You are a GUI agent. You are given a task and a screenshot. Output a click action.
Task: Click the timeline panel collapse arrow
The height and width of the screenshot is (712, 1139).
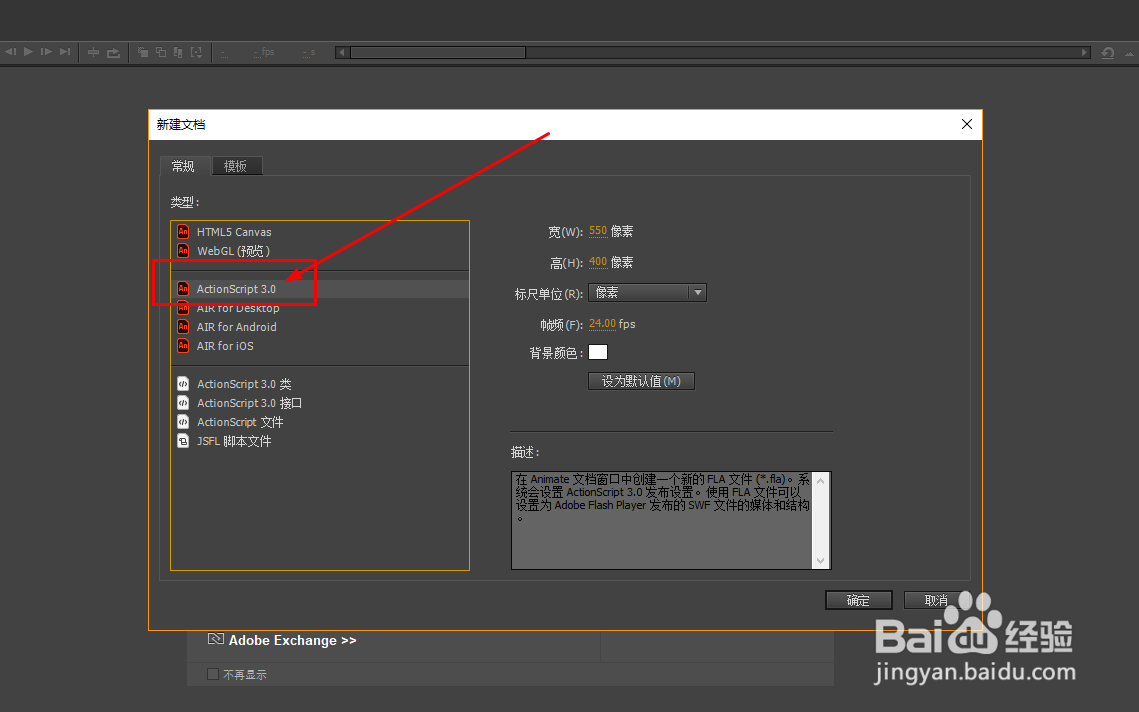1130,53
